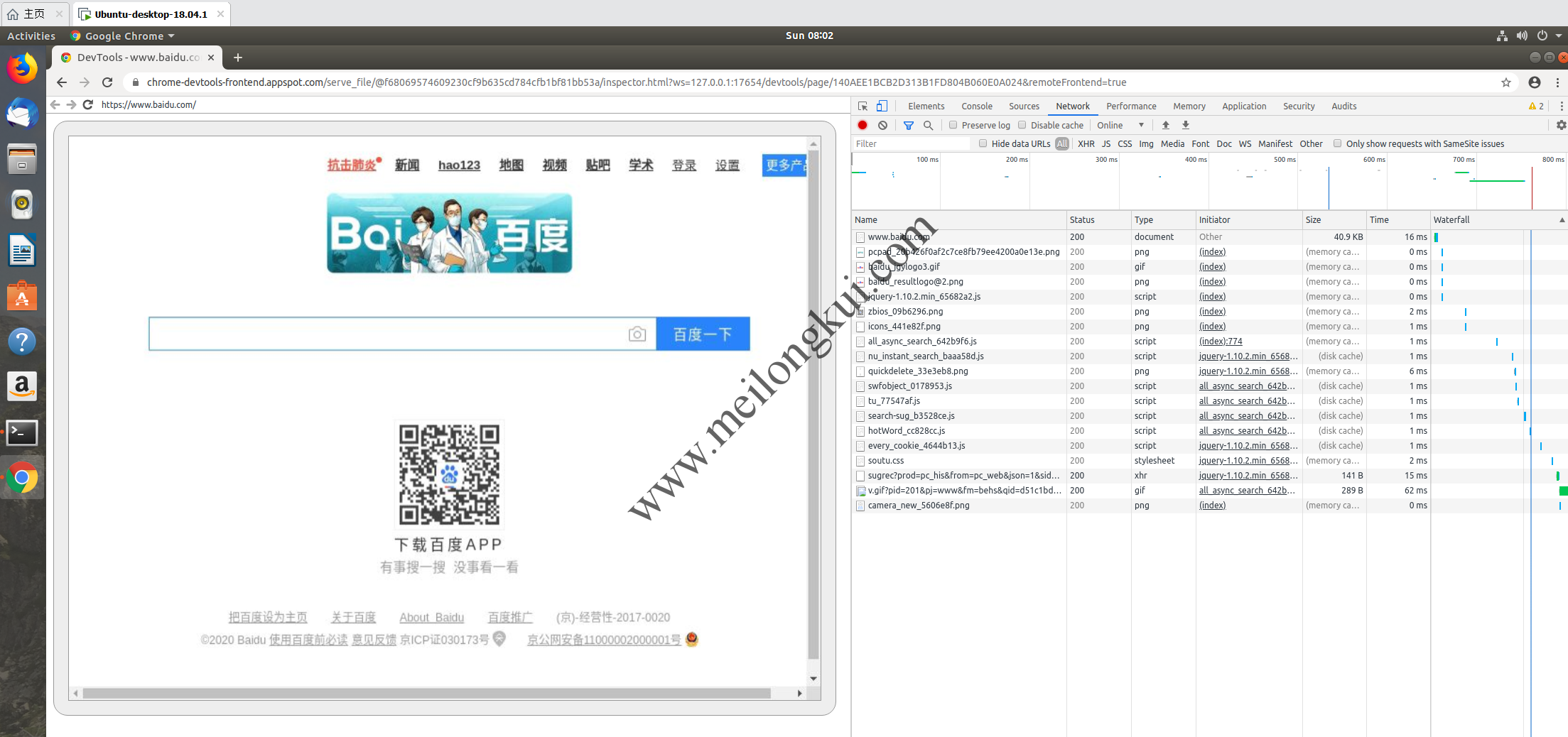This screenshot has height=737, width=1568.
Task: Open Terminal from the dock
Action: 22,432
